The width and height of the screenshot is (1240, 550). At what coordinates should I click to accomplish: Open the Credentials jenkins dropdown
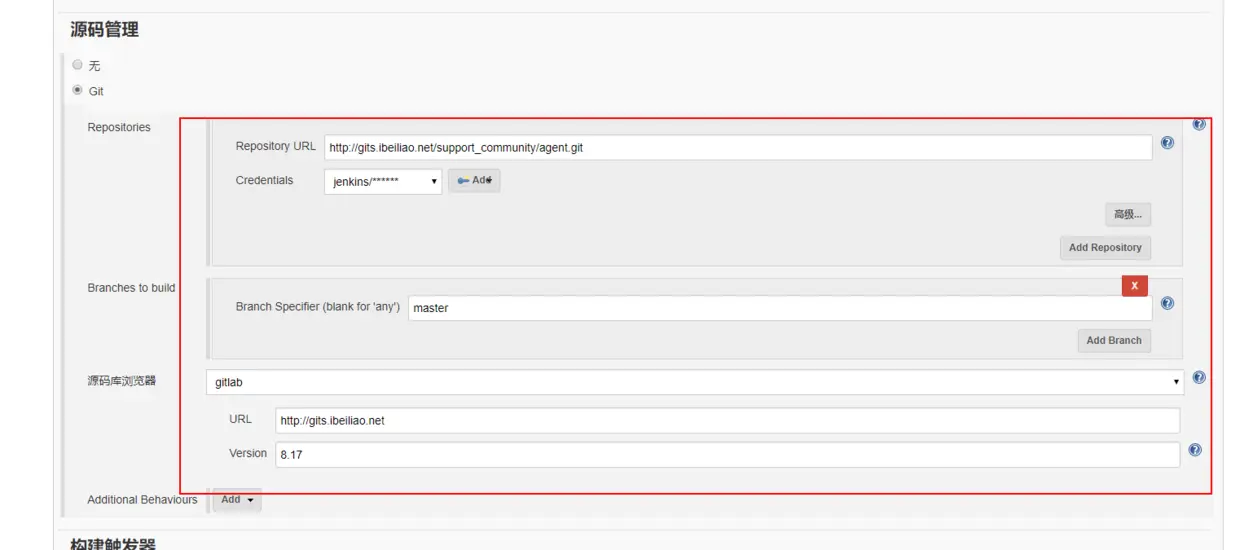(383, 181)
